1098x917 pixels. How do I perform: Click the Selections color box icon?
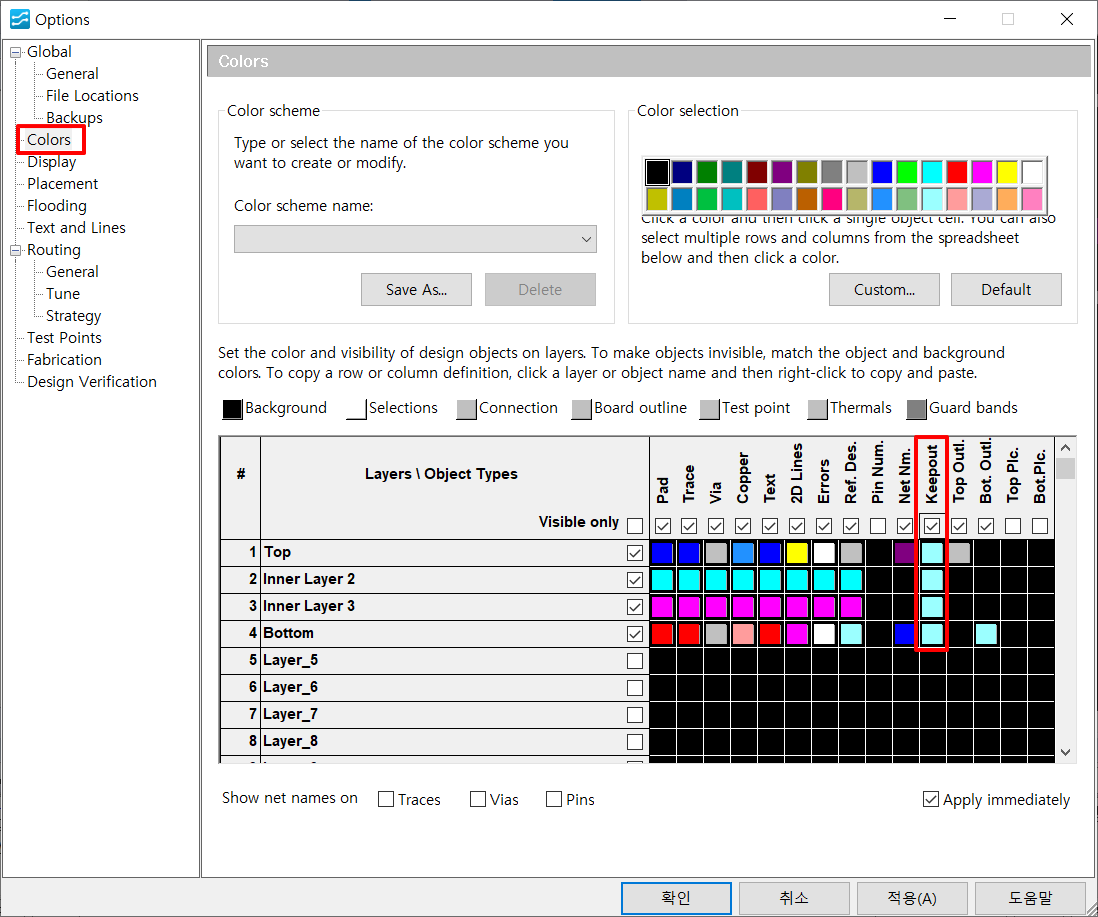pos(356,409)
